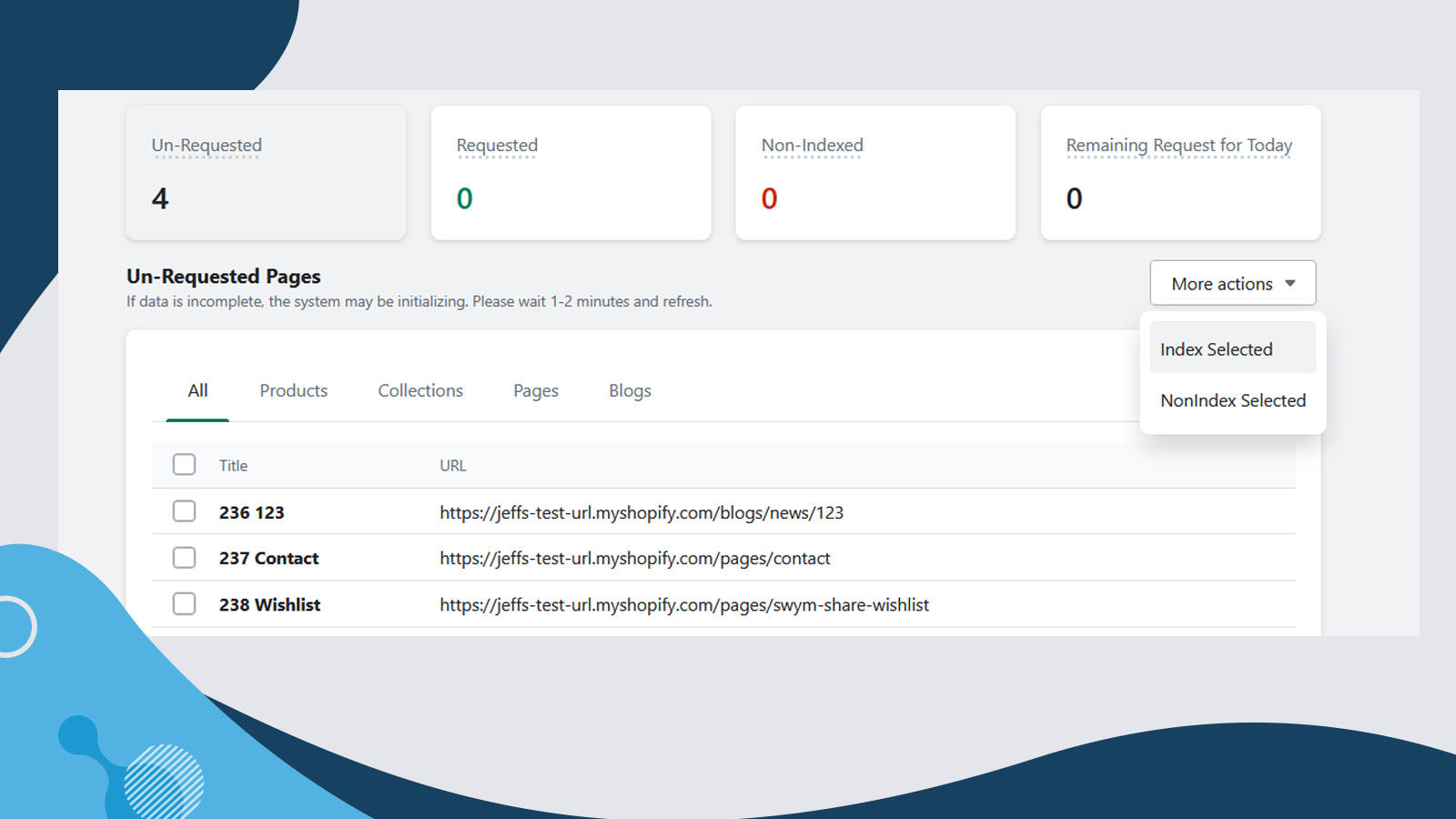Viewport: 1456px width, 819px height.
Task: Choose NonIndex Selected from the menu
Action: click(1232, 400)
